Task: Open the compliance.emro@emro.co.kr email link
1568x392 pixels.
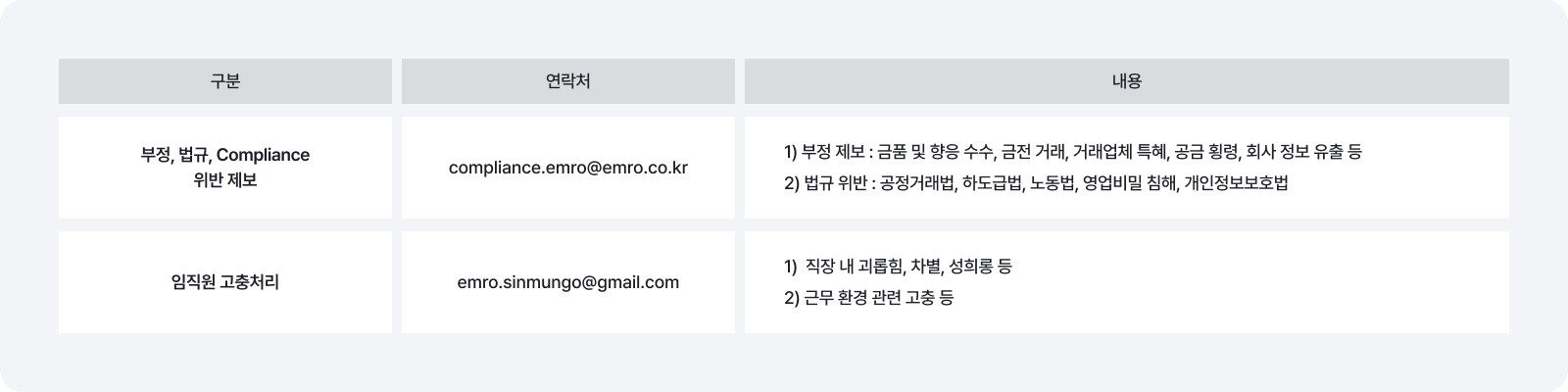Action: click(x=568, y=168)
